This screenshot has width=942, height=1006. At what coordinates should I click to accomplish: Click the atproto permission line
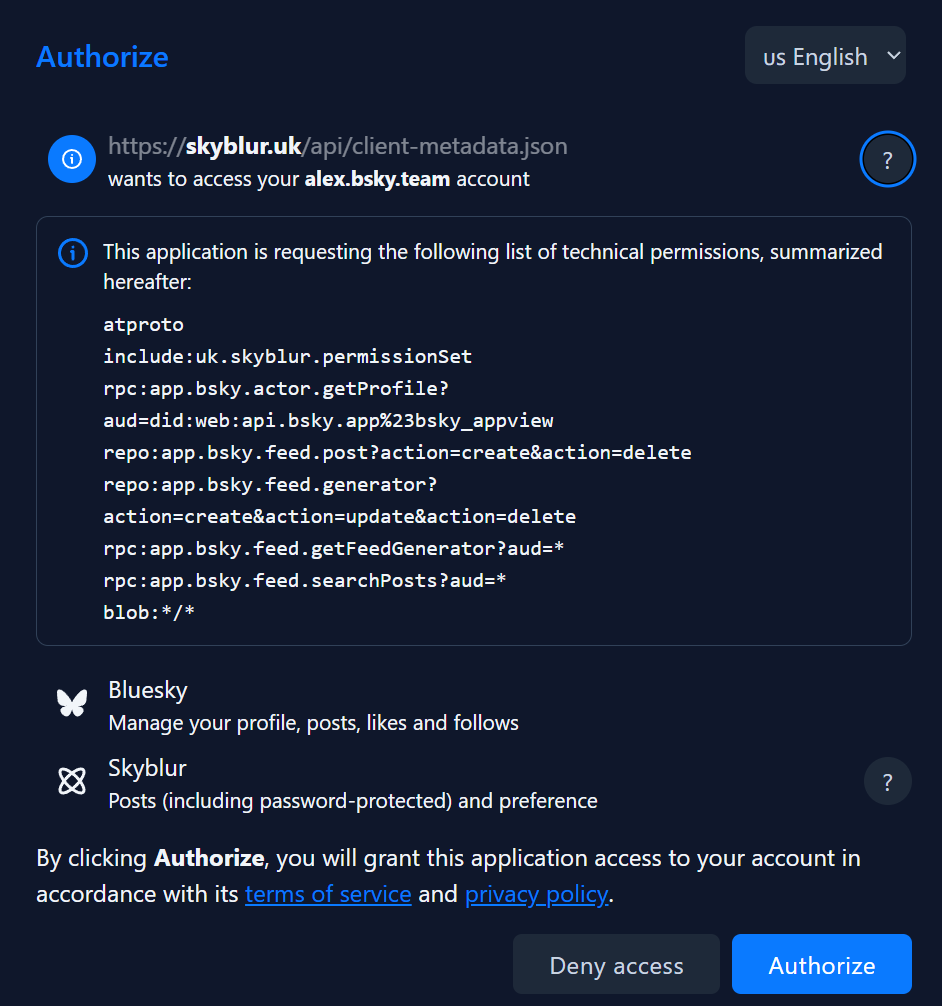pyautogui.click(x=143, y=324)
